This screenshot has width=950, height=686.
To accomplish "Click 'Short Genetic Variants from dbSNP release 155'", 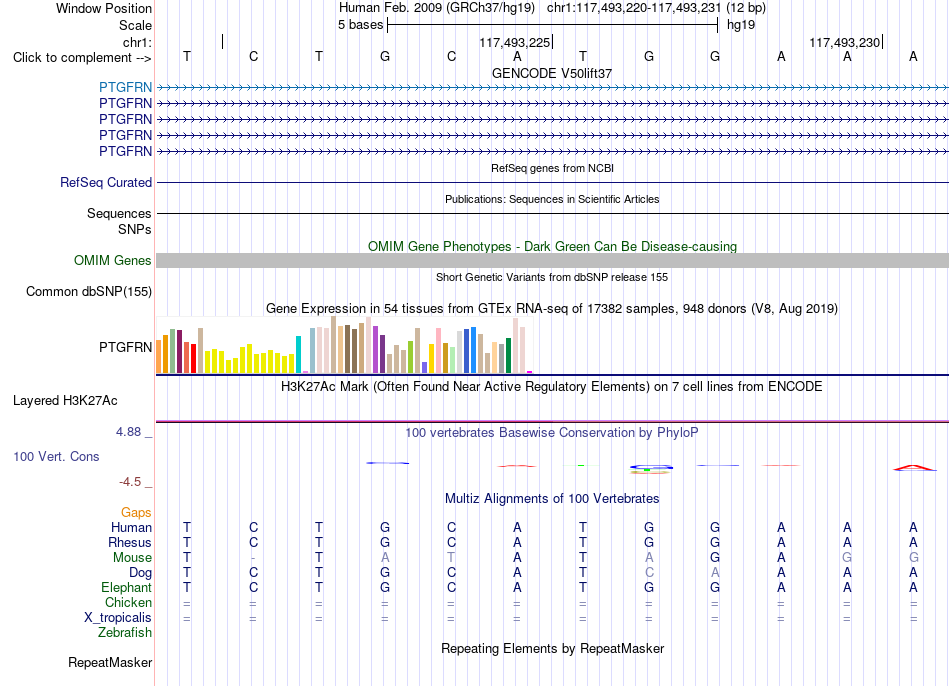I will click(x=552, y=277).
